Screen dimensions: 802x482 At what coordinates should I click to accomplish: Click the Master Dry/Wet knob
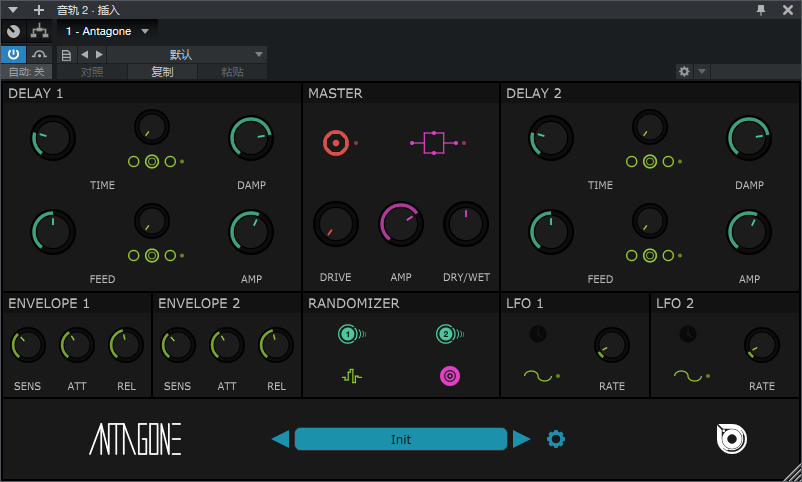click(x=465, y=224)
